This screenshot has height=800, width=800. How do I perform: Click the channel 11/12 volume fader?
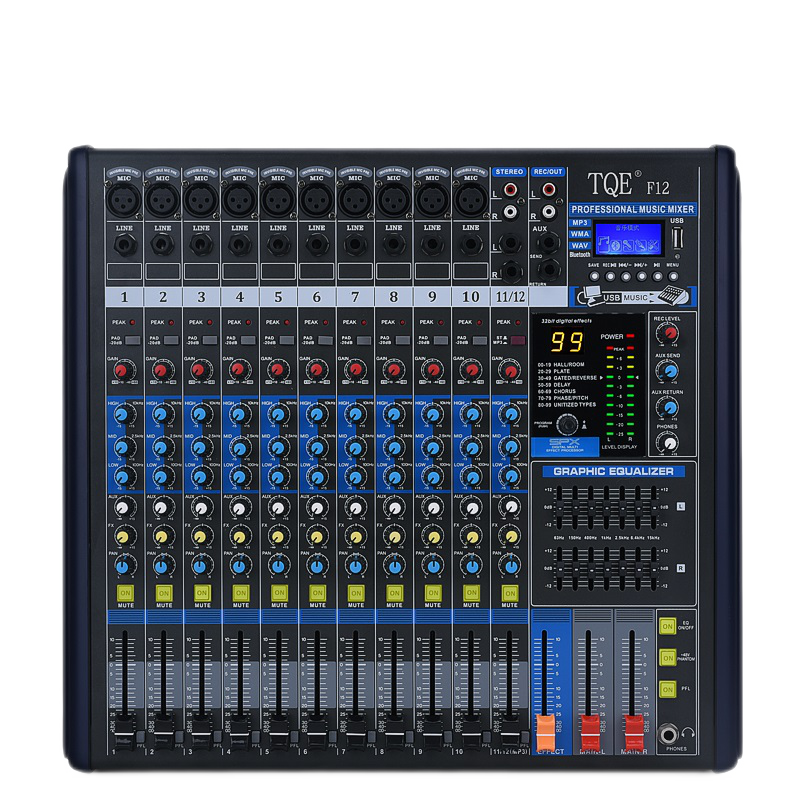point(510,733)
